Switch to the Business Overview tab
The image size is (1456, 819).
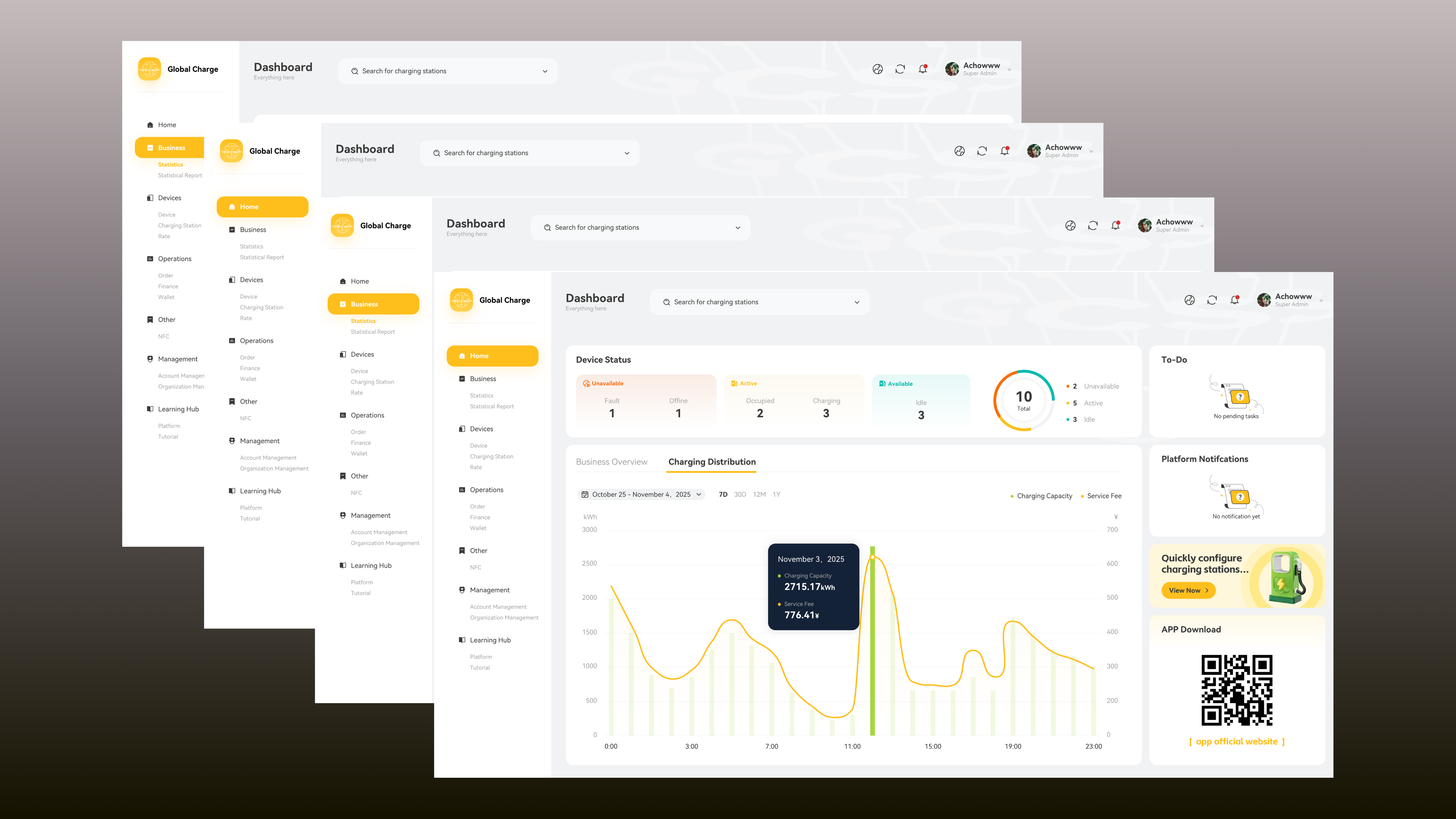tap(612, 462)
